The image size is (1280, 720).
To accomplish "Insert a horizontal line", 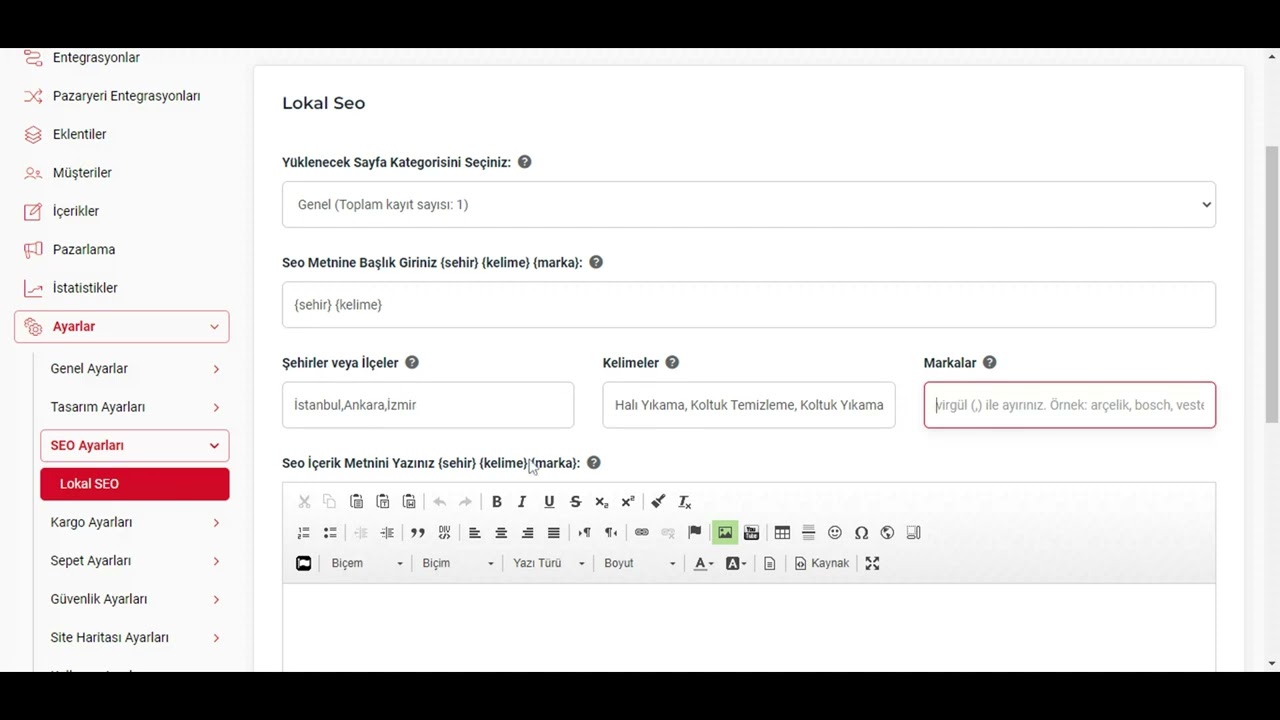I will coord(809,533).
